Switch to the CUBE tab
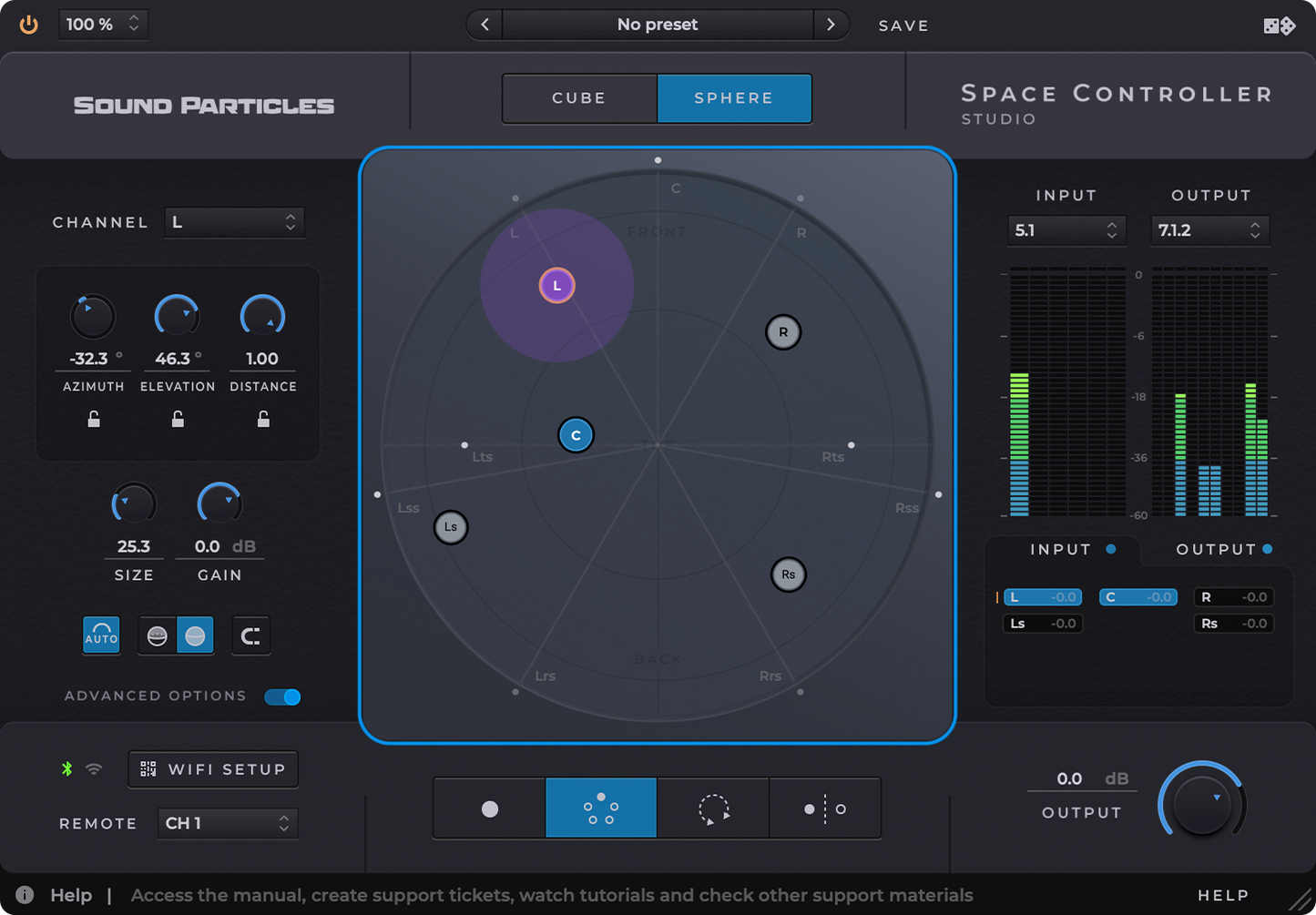The width and height of the screenshot is (1316, 915). tap(579, 98)
